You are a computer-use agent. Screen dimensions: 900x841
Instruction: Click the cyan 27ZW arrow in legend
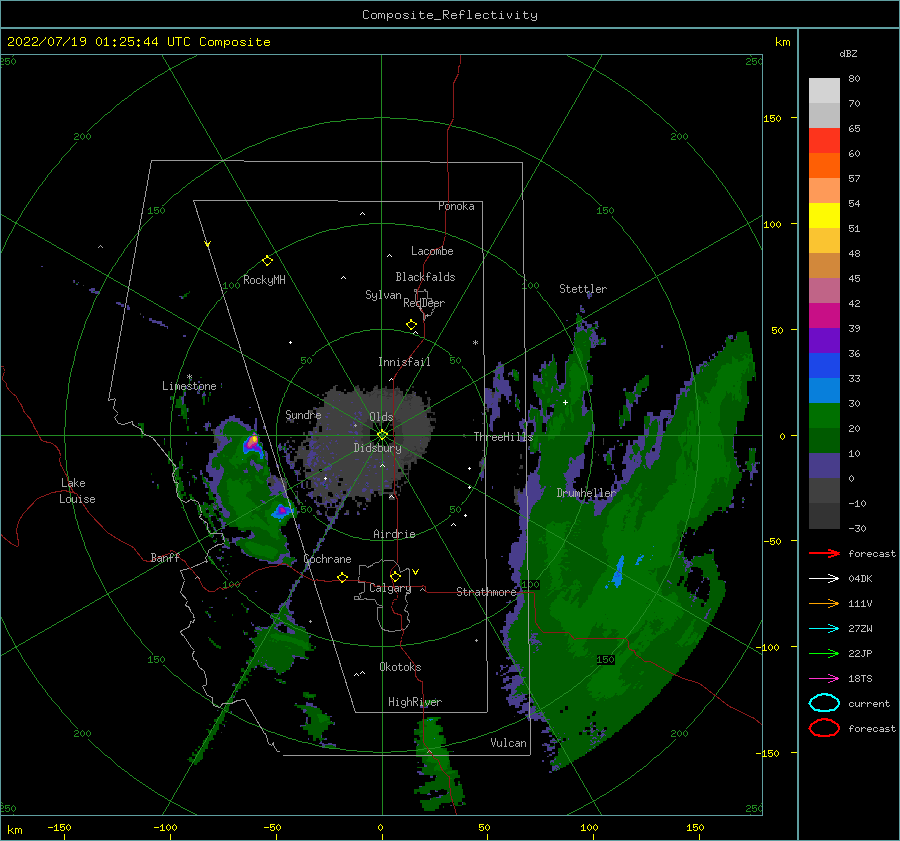[824, 629]
